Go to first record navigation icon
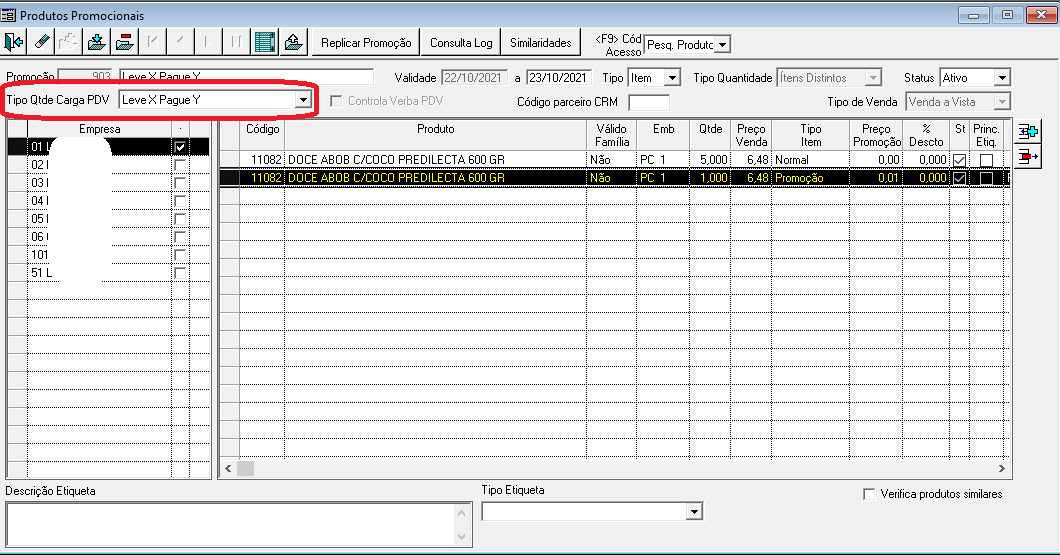1060x555 pixels. pos(152,42)
